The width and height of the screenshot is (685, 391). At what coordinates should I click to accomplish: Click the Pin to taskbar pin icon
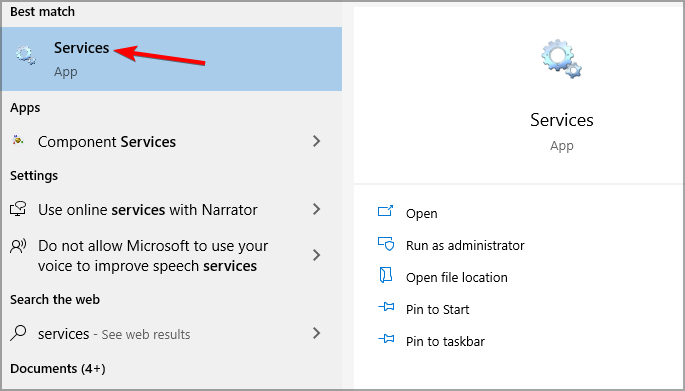pos(386,339)
